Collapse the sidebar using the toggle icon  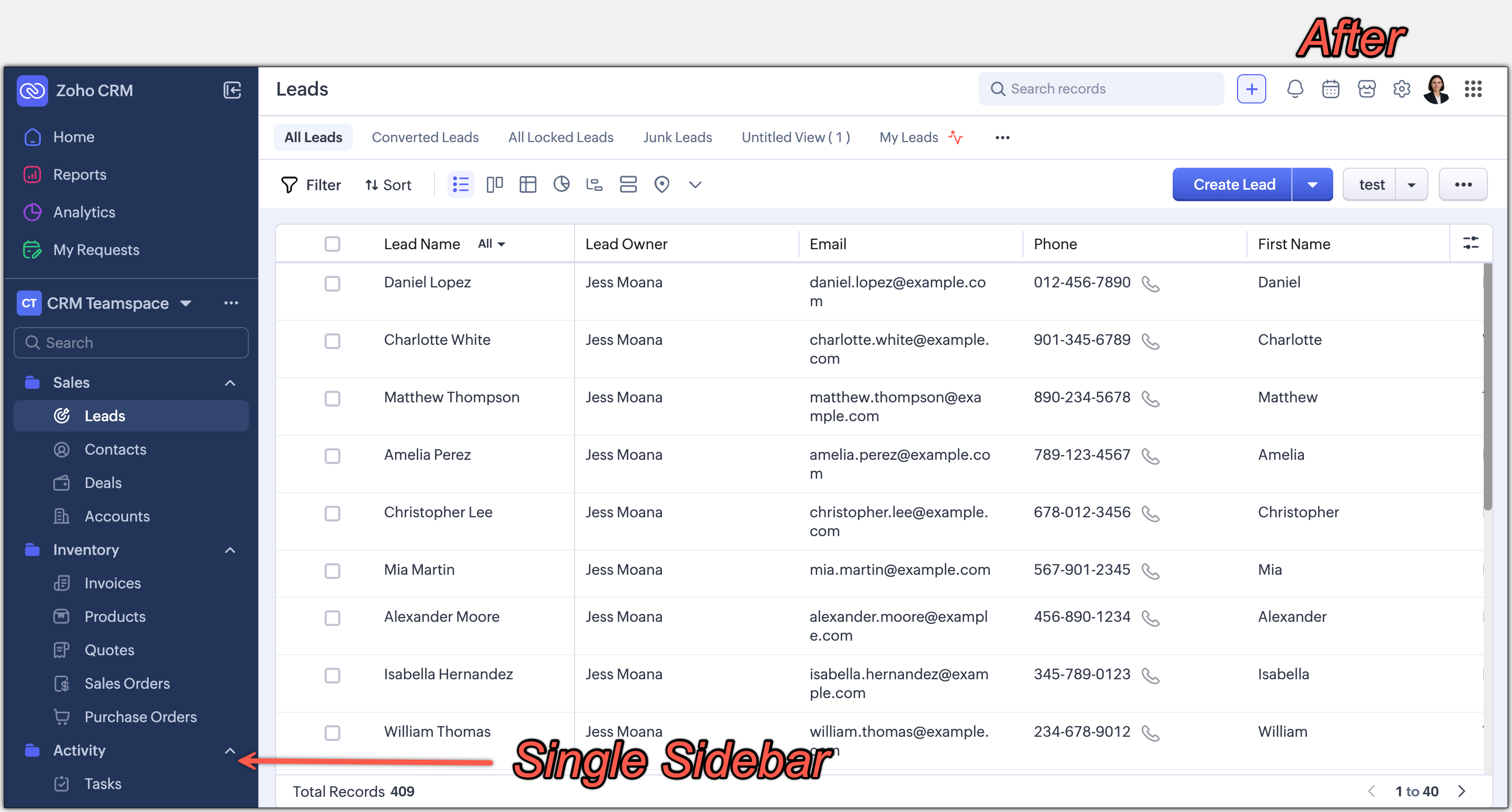click(x=232, y=90)
